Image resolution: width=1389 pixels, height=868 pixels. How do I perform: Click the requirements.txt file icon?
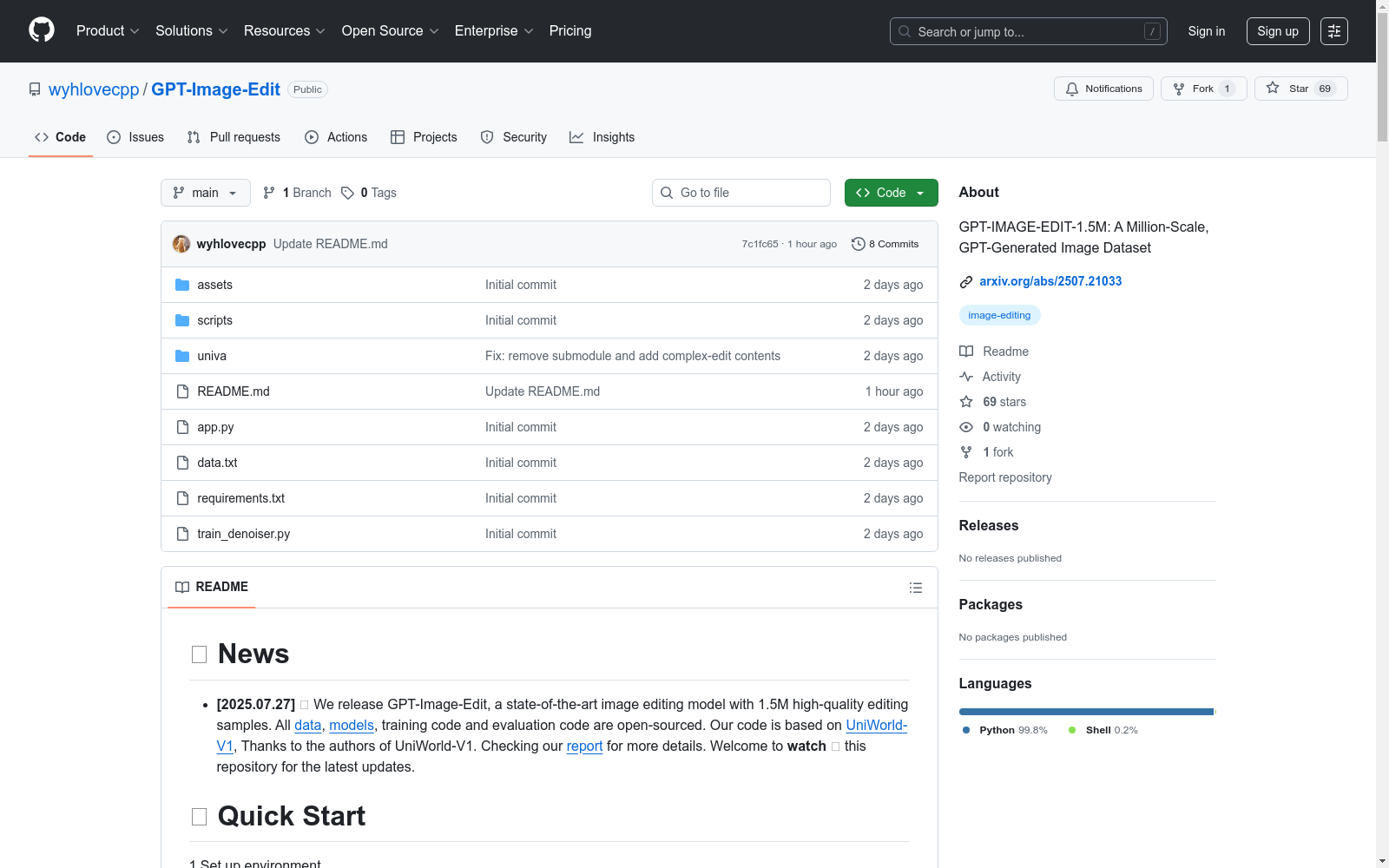click(182, 498)
